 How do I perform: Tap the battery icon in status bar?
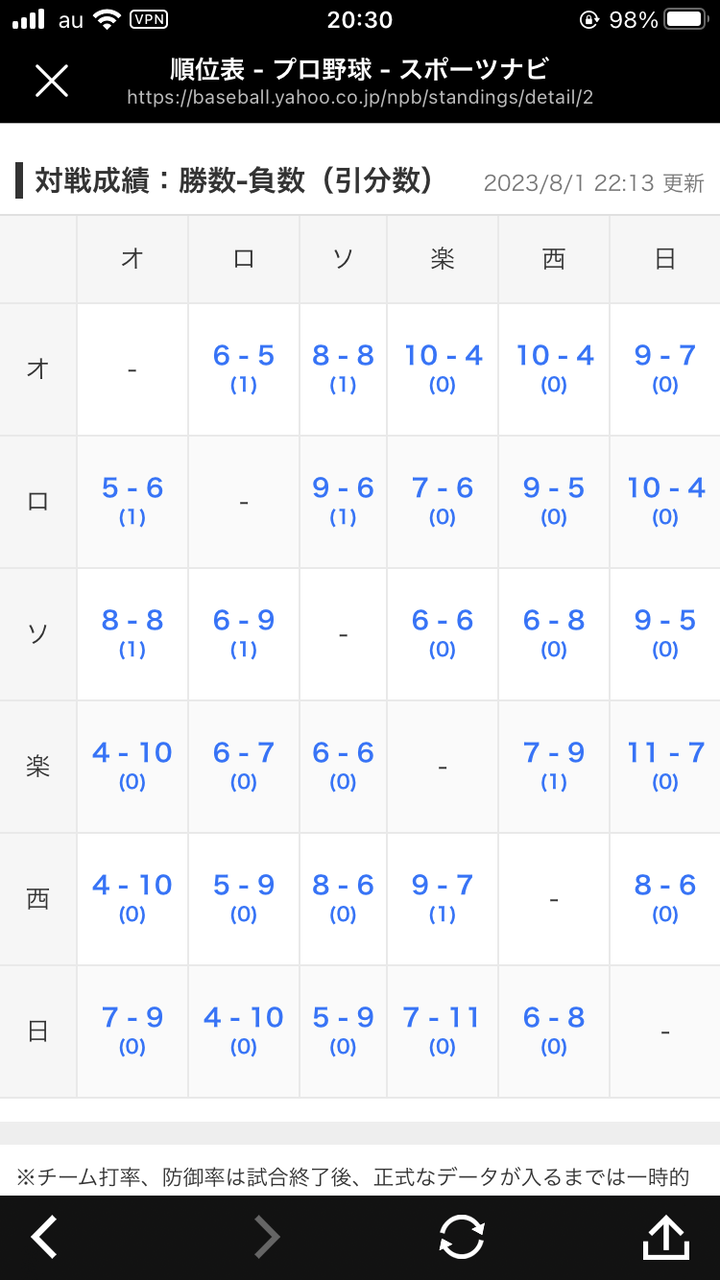[686, 20]
